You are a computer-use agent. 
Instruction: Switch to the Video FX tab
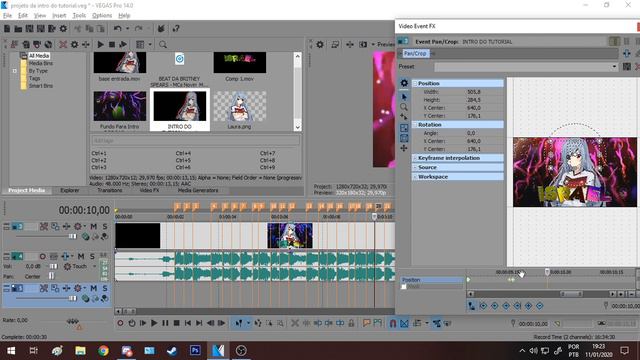[149, 190]
